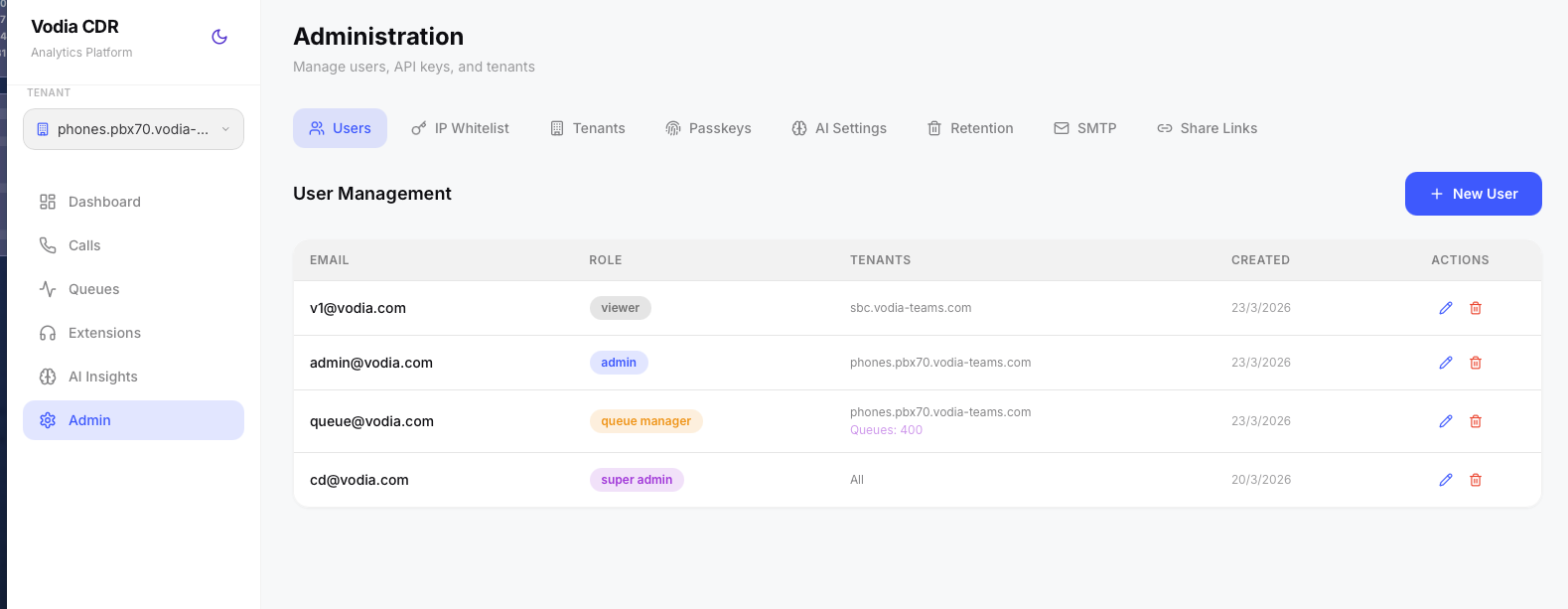Open the SMTP settings tab
This screenshot has width=1568, height=609.
(x=1085, y=128)
